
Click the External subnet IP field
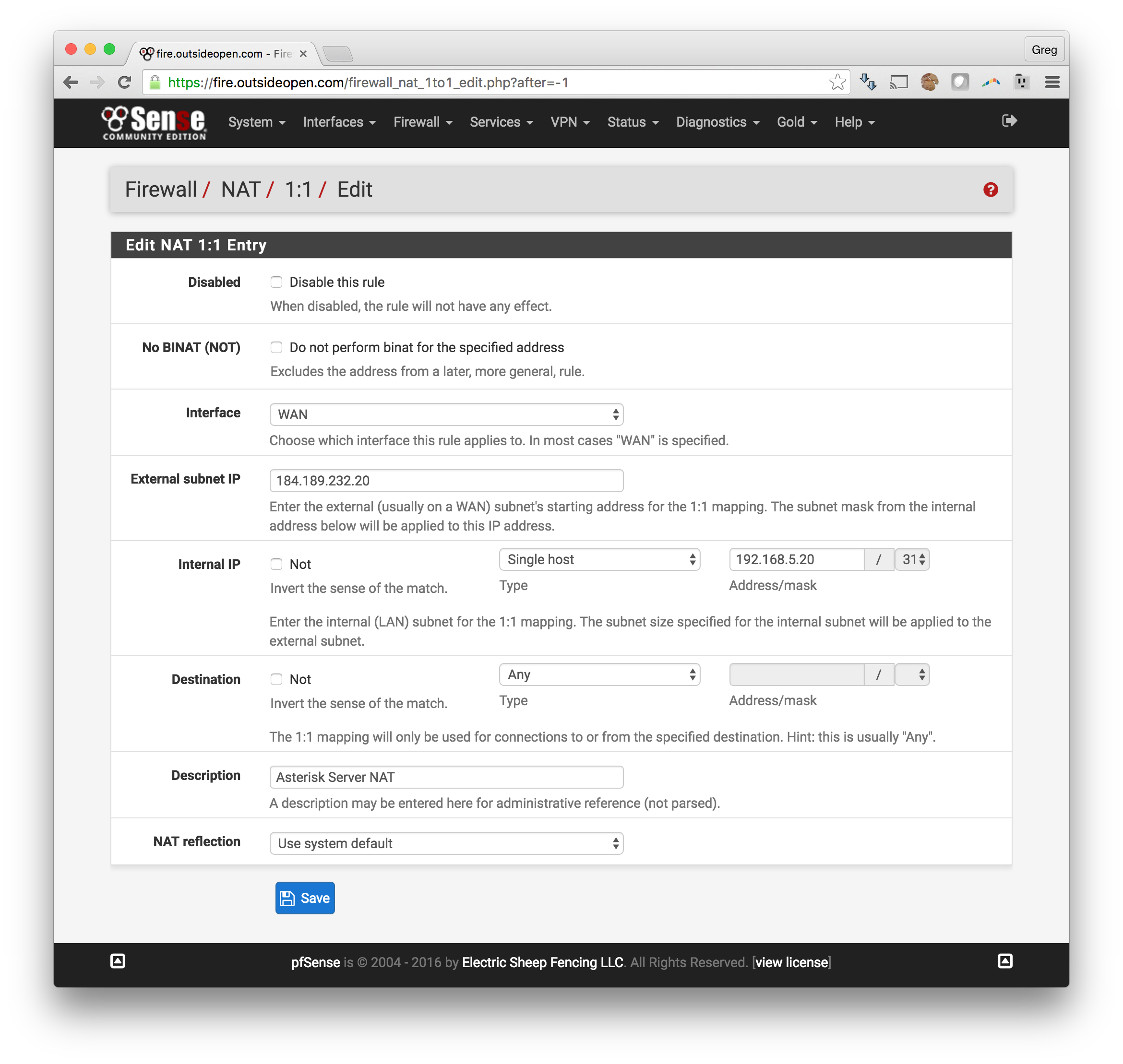[x=446, y=481]
